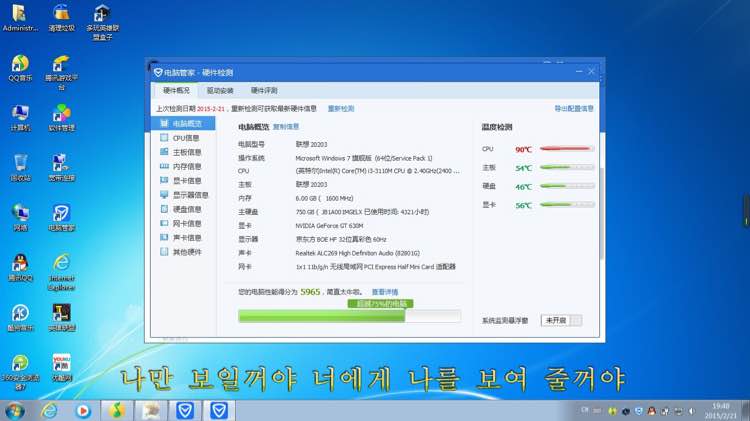The image size is (750, 421).
Task: Select 电脑概览 in the sidebar
Action: coord(183,123)
